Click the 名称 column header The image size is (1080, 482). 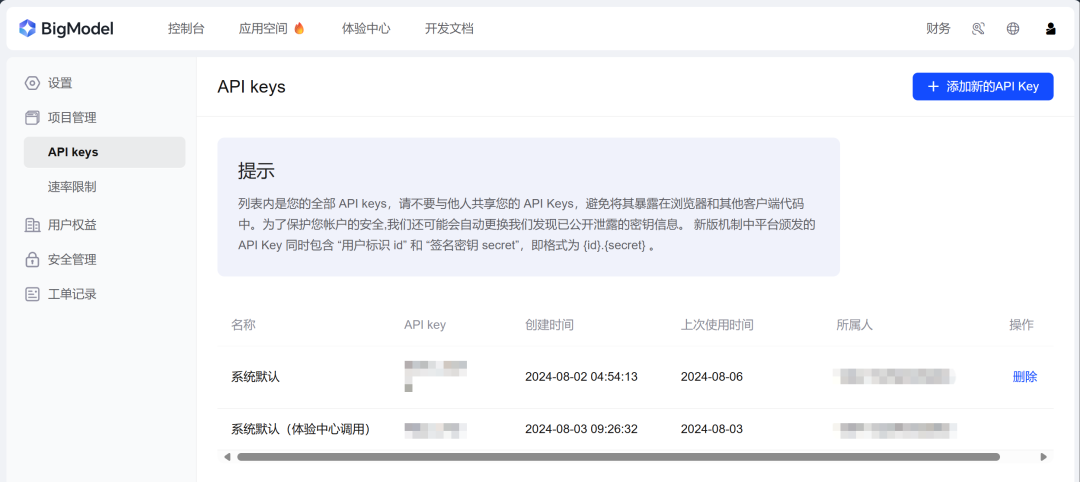243,325
